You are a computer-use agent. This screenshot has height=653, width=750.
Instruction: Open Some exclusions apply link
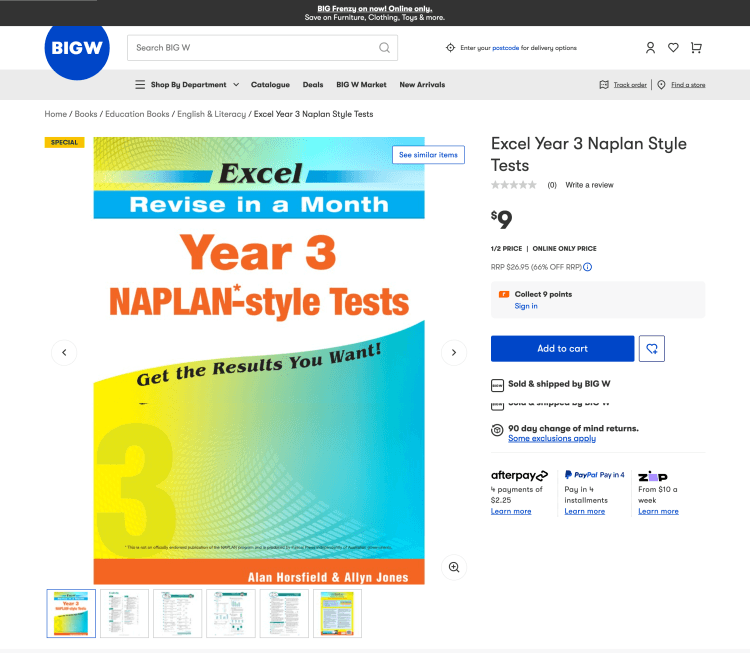(552, 438)
